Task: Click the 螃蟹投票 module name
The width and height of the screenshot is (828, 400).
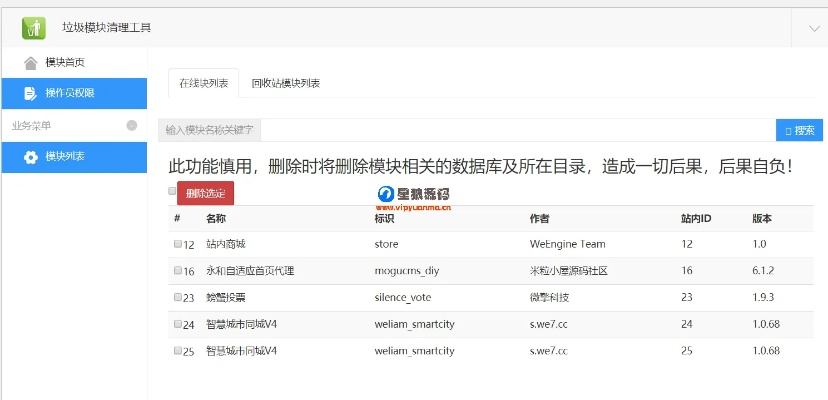Action: click(226, 297)
